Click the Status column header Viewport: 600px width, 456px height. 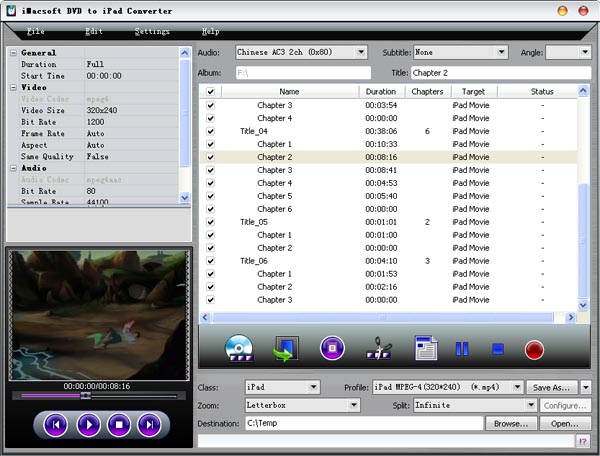[x=542, y=91]
